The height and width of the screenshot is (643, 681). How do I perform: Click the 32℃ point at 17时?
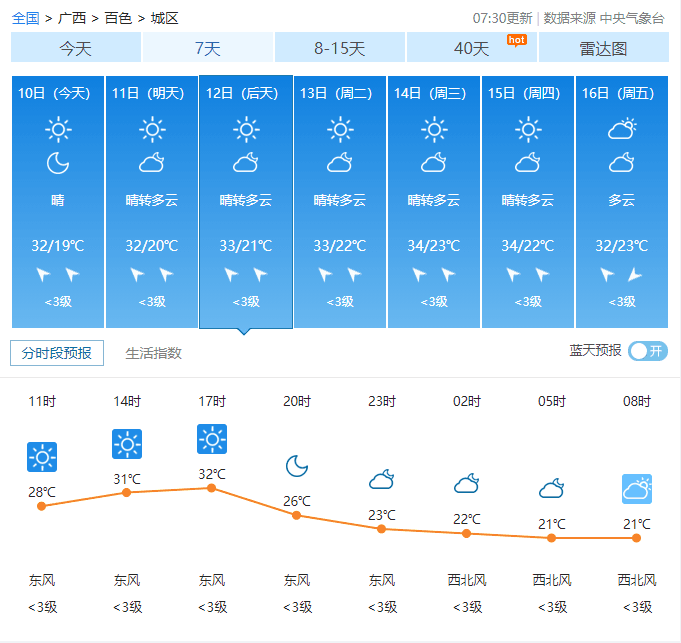pyautogui.click(x=212, y=488)
